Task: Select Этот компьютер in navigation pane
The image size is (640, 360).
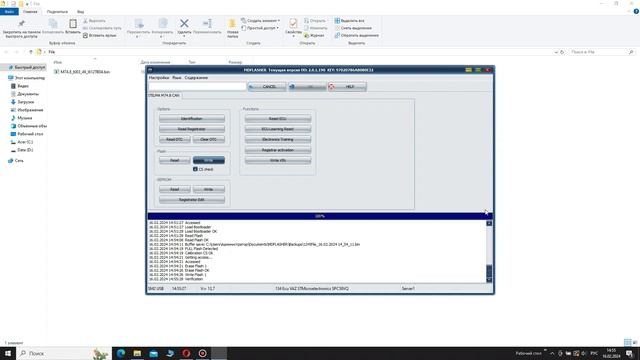Action: point(27,78)
